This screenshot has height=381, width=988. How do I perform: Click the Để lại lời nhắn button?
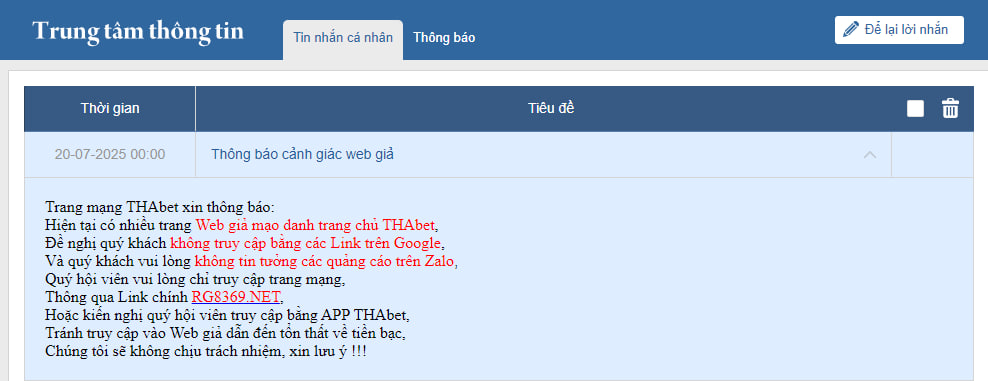899,30
